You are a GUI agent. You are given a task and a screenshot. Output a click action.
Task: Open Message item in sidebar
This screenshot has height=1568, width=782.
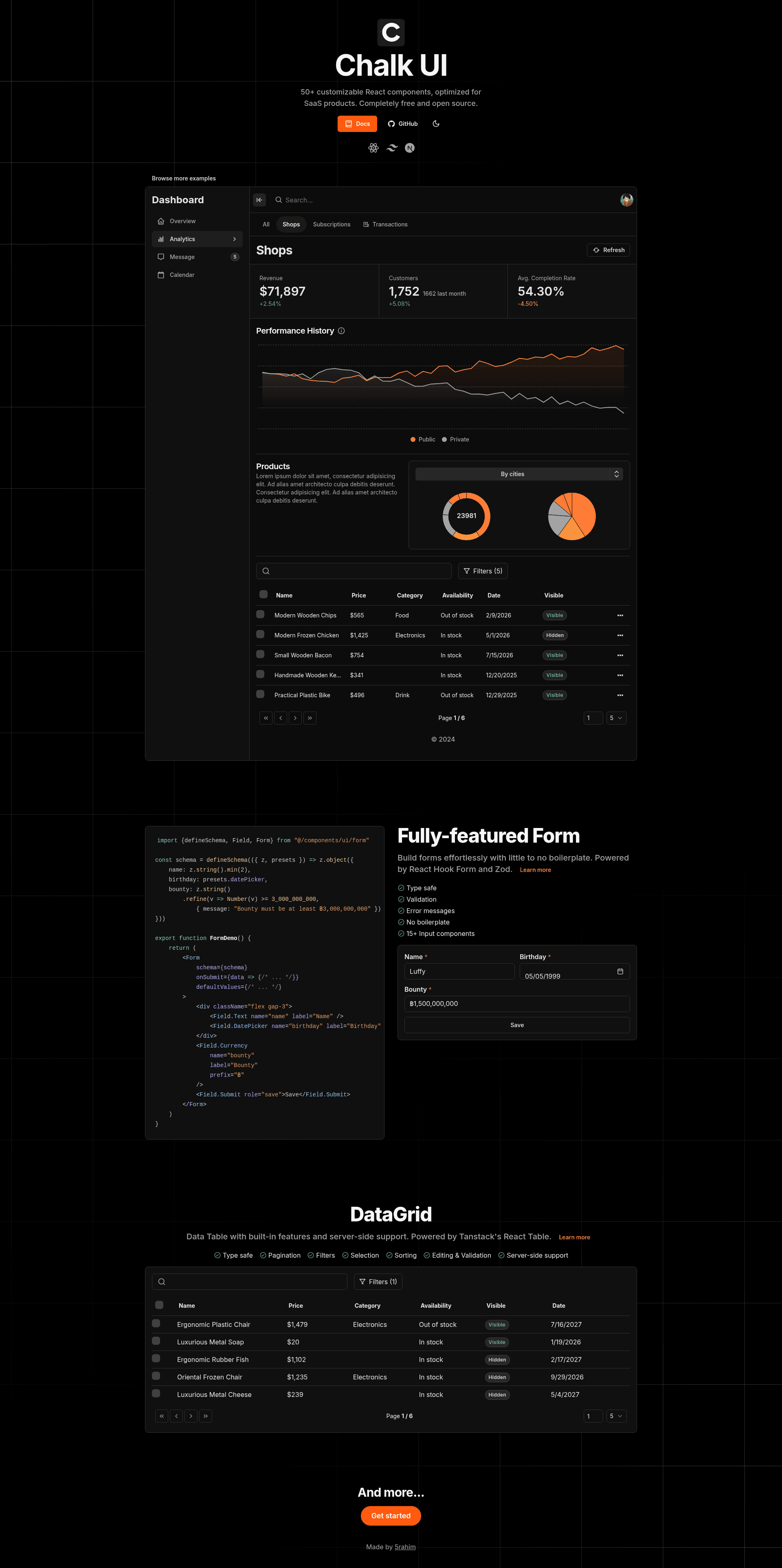(197, 257)
